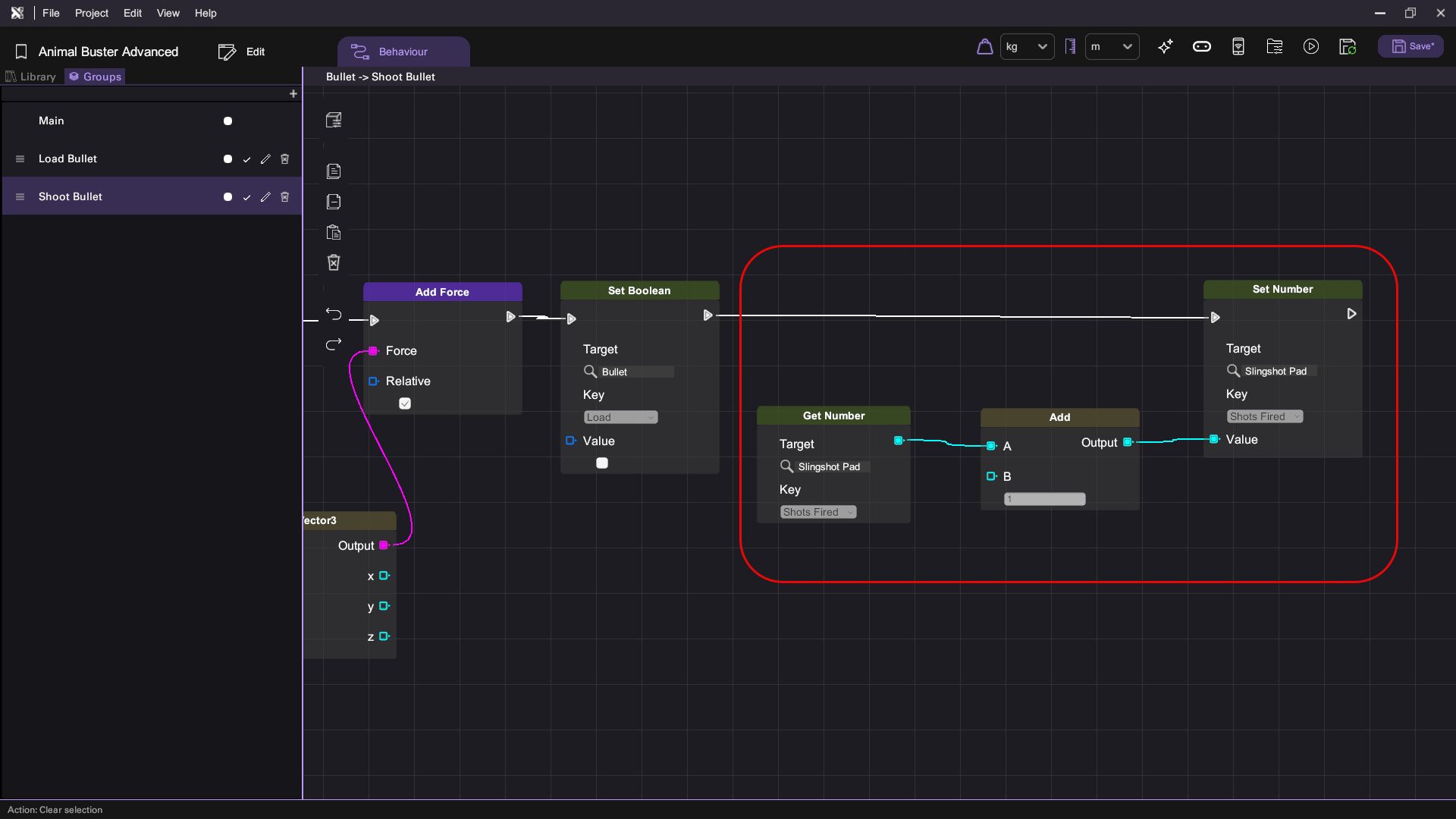This screenshot has height=819, width=1456.
Task: Click the sparkle magic icon in toolbar
Action: 1166,47
